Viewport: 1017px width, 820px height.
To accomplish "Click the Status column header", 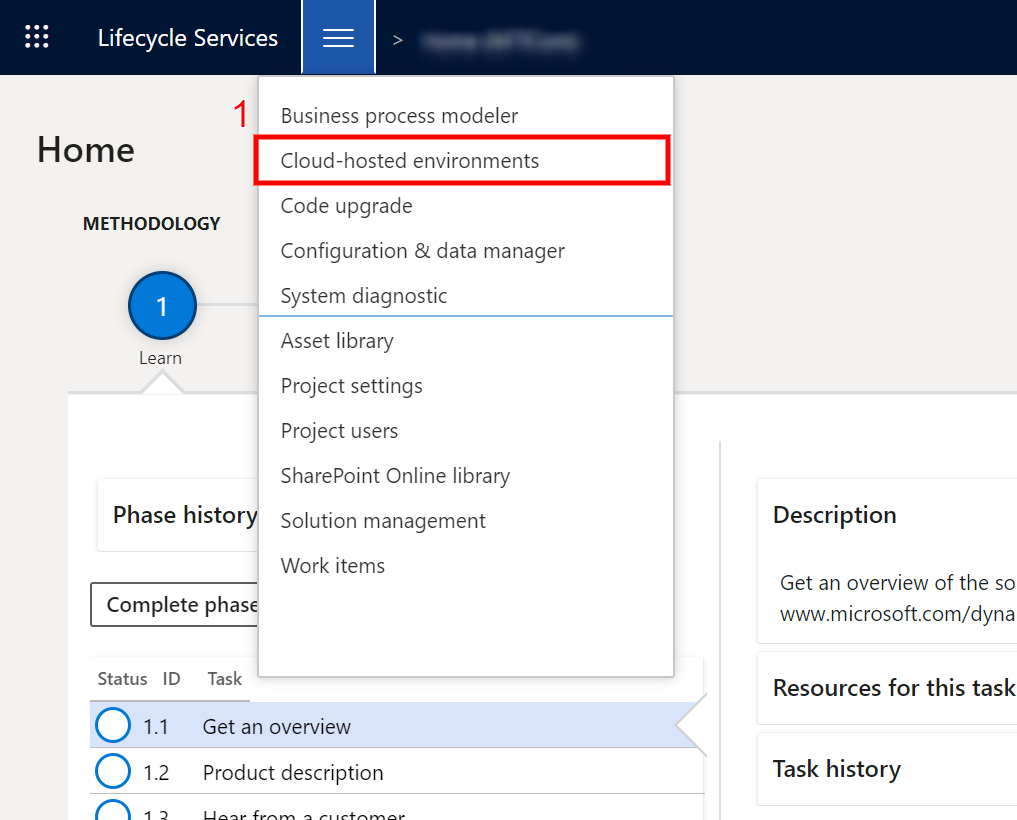I will 122,679.
